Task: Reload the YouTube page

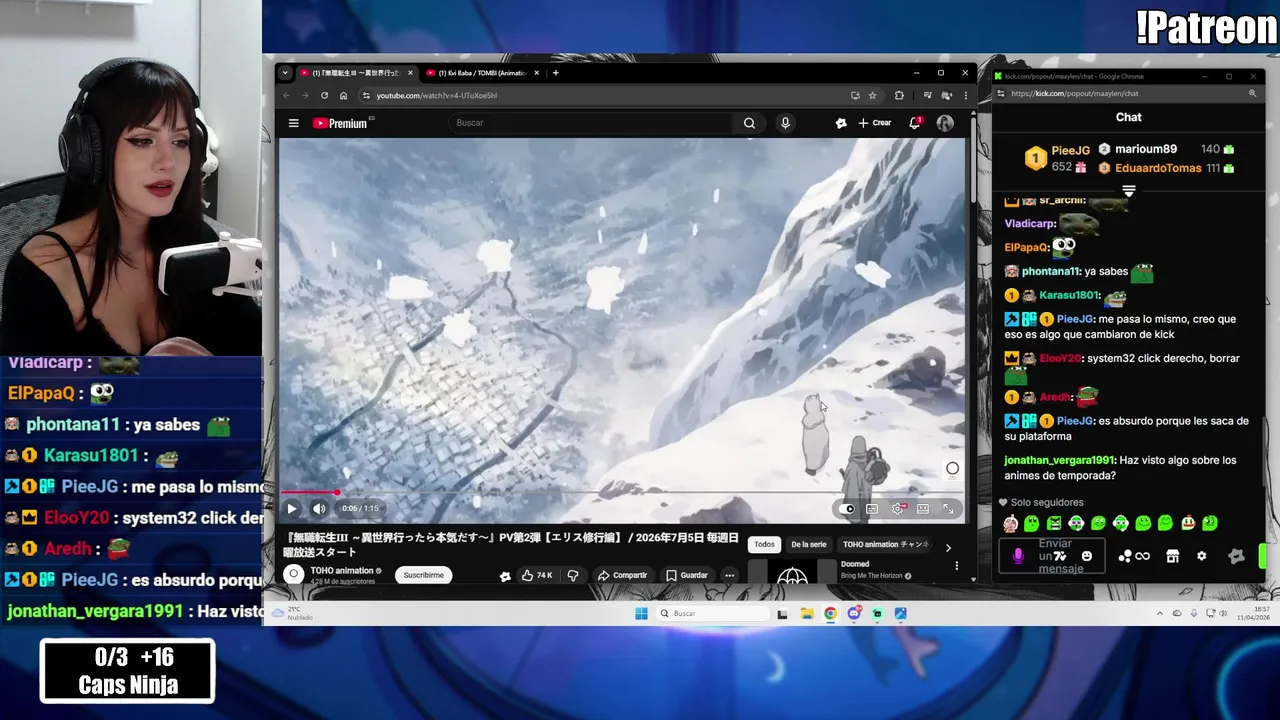Action: [324, 95]
